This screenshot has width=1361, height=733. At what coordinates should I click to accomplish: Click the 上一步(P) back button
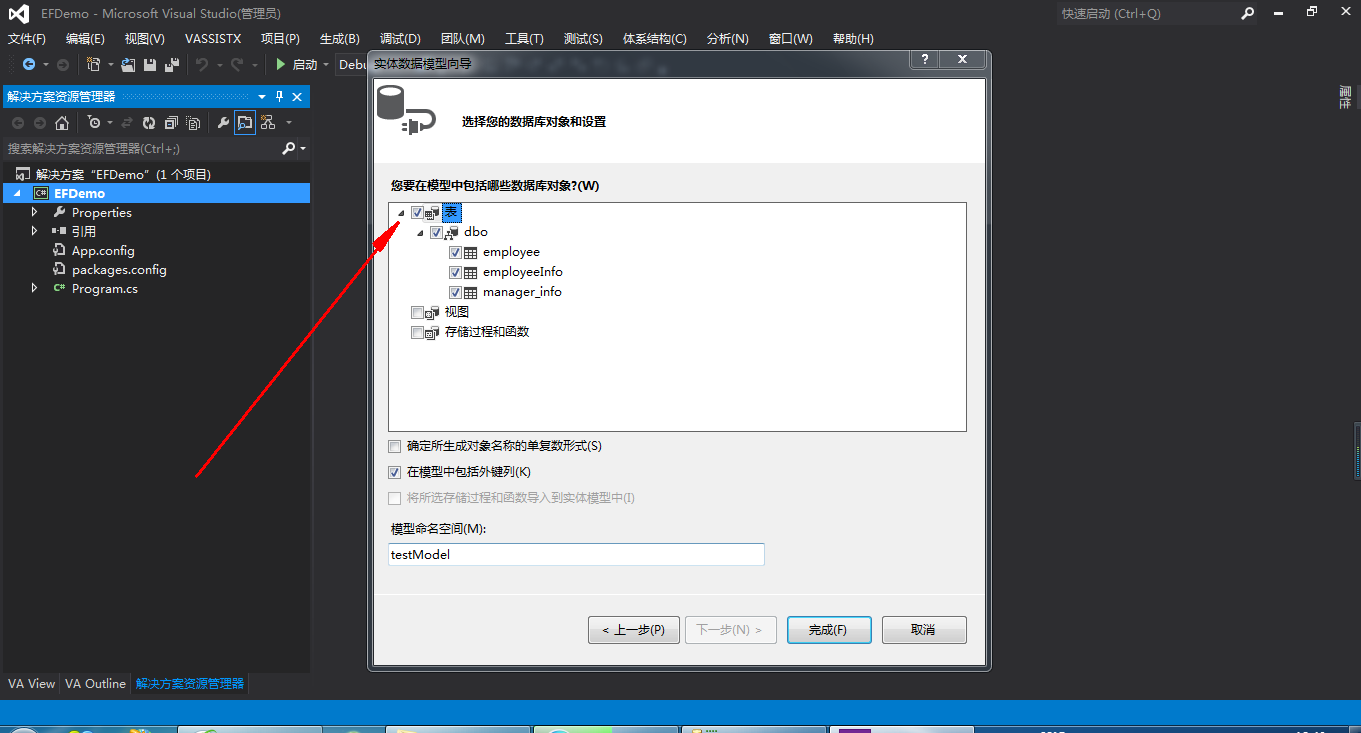coord(634,630)
